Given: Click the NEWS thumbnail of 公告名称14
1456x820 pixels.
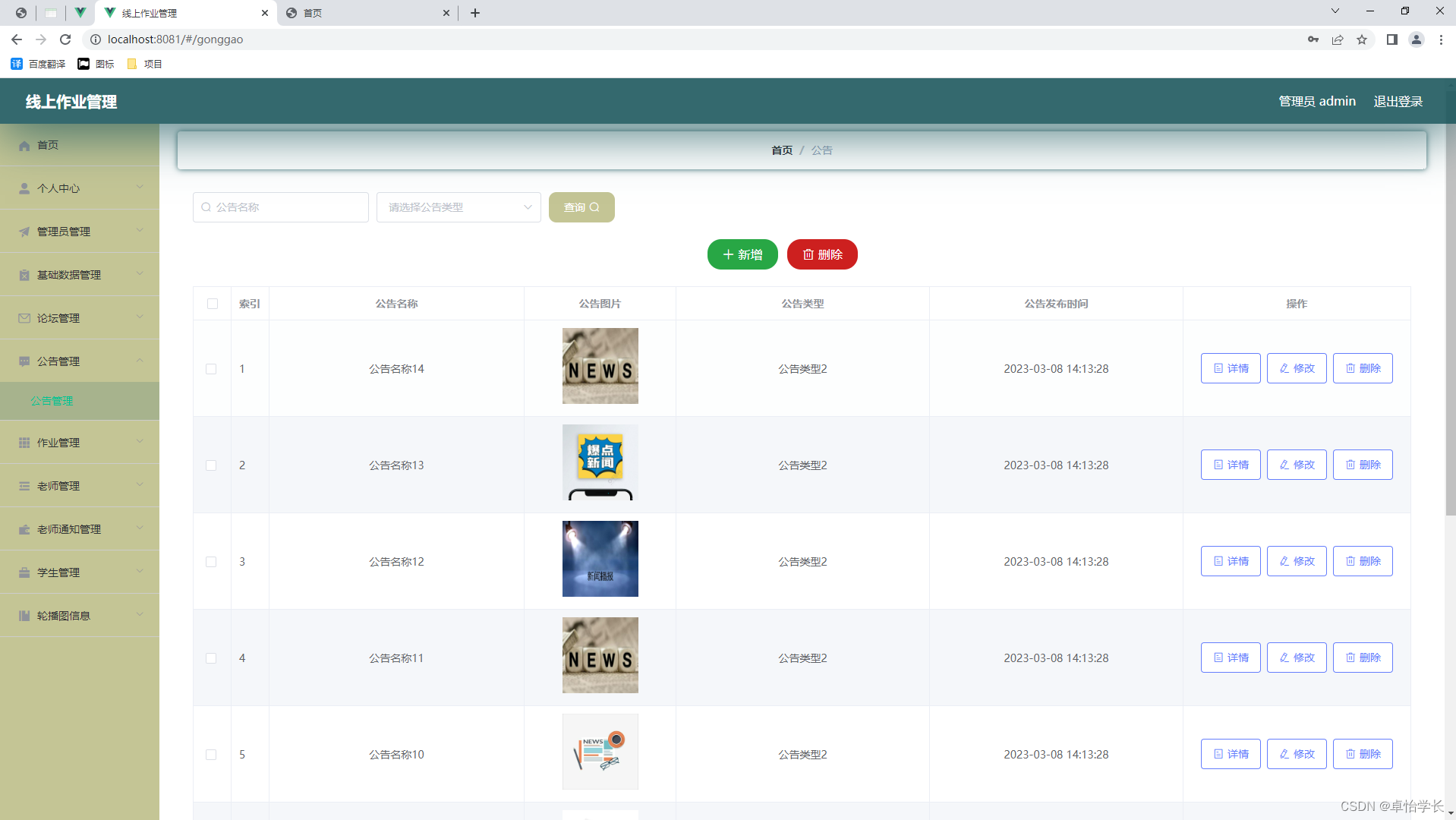Looking at the screenshot, I should pyautogui.click(x=600, y=366).
